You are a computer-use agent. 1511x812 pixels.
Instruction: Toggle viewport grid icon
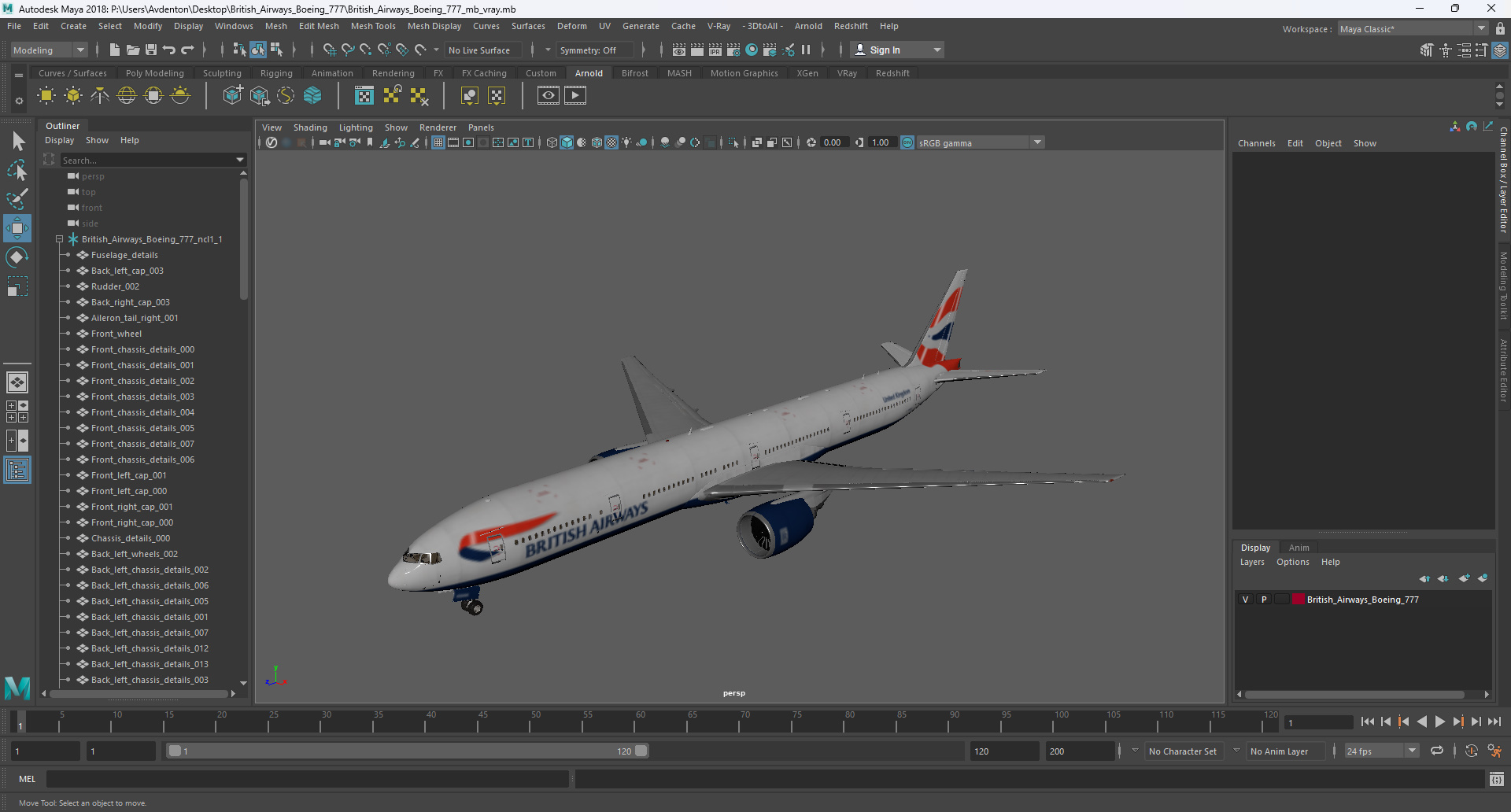(438, 142)
